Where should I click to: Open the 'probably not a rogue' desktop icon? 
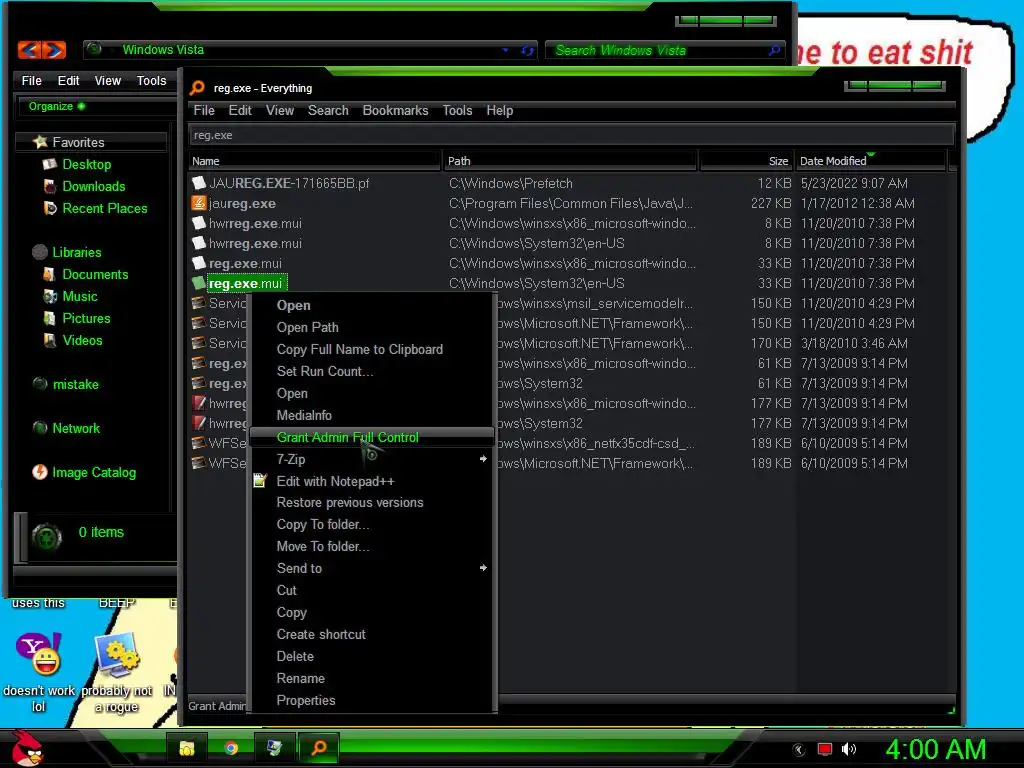click(x=118, y=655)
